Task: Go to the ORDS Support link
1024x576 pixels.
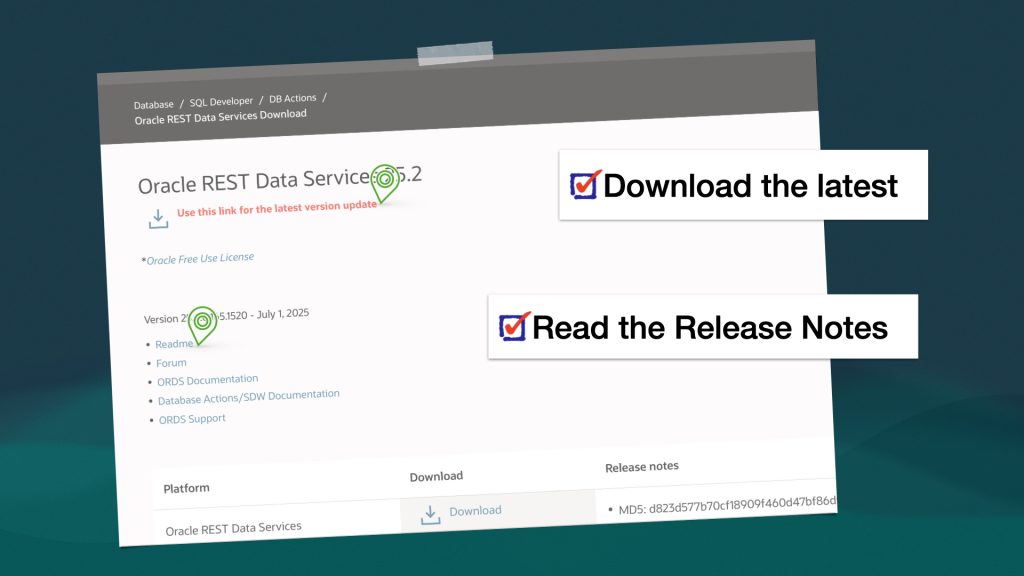Action: click(x=192, y=419)
